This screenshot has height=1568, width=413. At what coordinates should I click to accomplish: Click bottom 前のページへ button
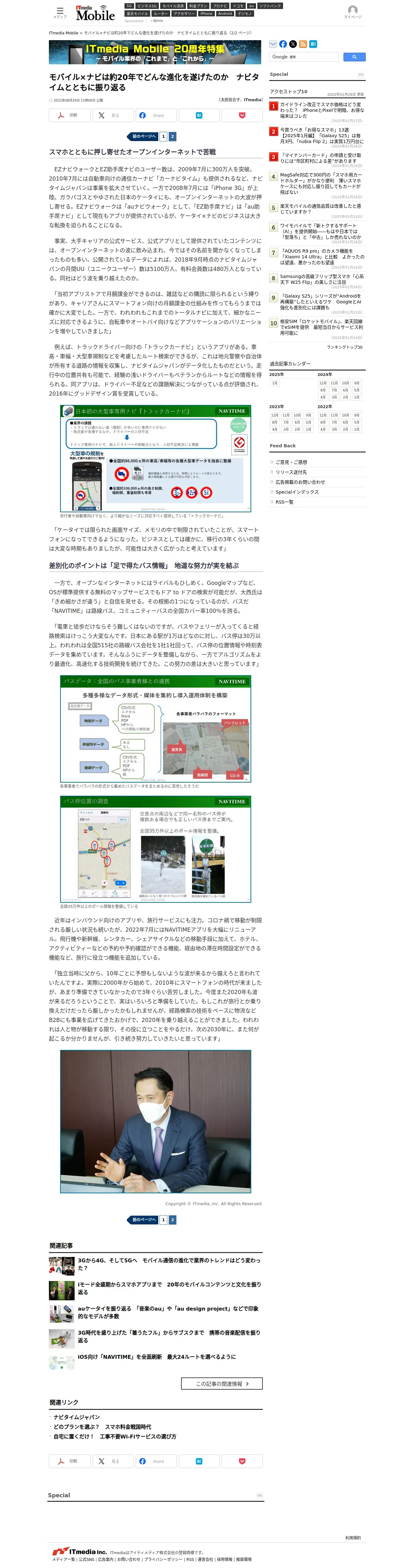click(142, 1219)
